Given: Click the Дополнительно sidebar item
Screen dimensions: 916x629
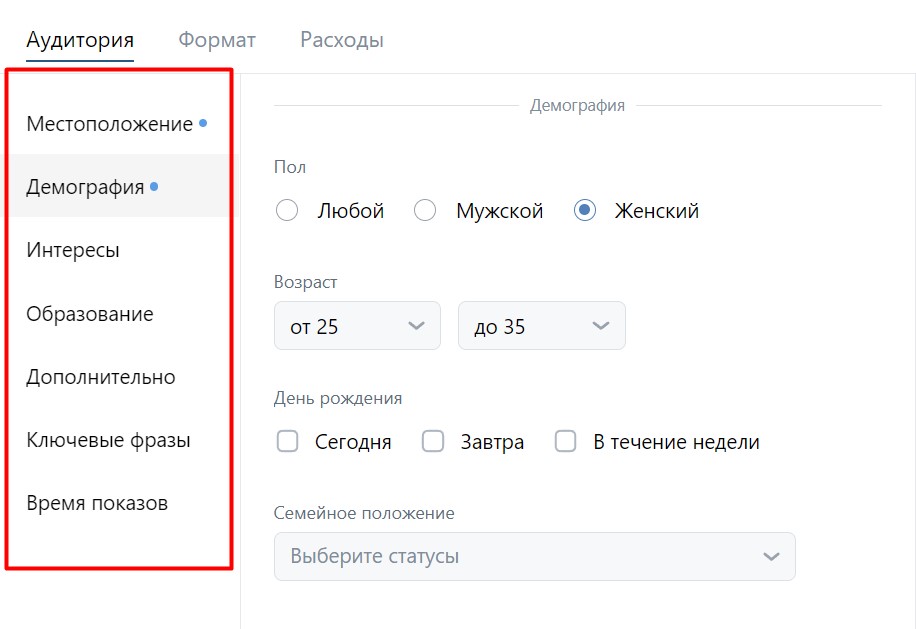Looking at the screenshot, I should [101, 377].
